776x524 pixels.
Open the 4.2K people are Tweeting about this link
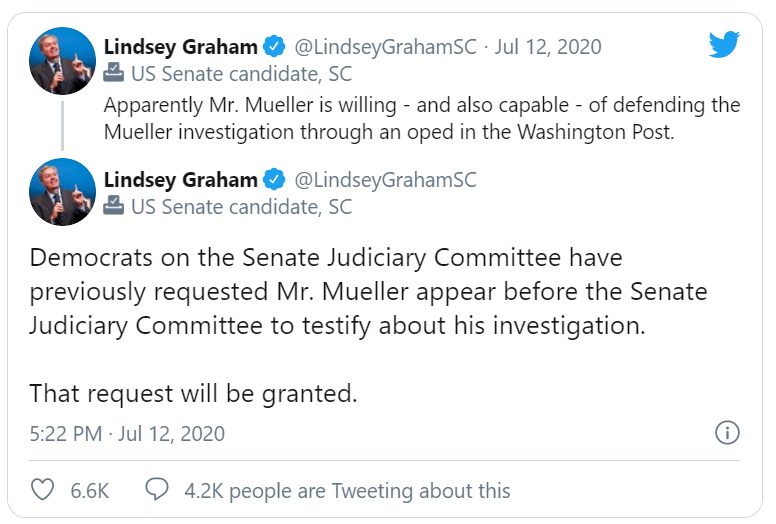(347, 491)
